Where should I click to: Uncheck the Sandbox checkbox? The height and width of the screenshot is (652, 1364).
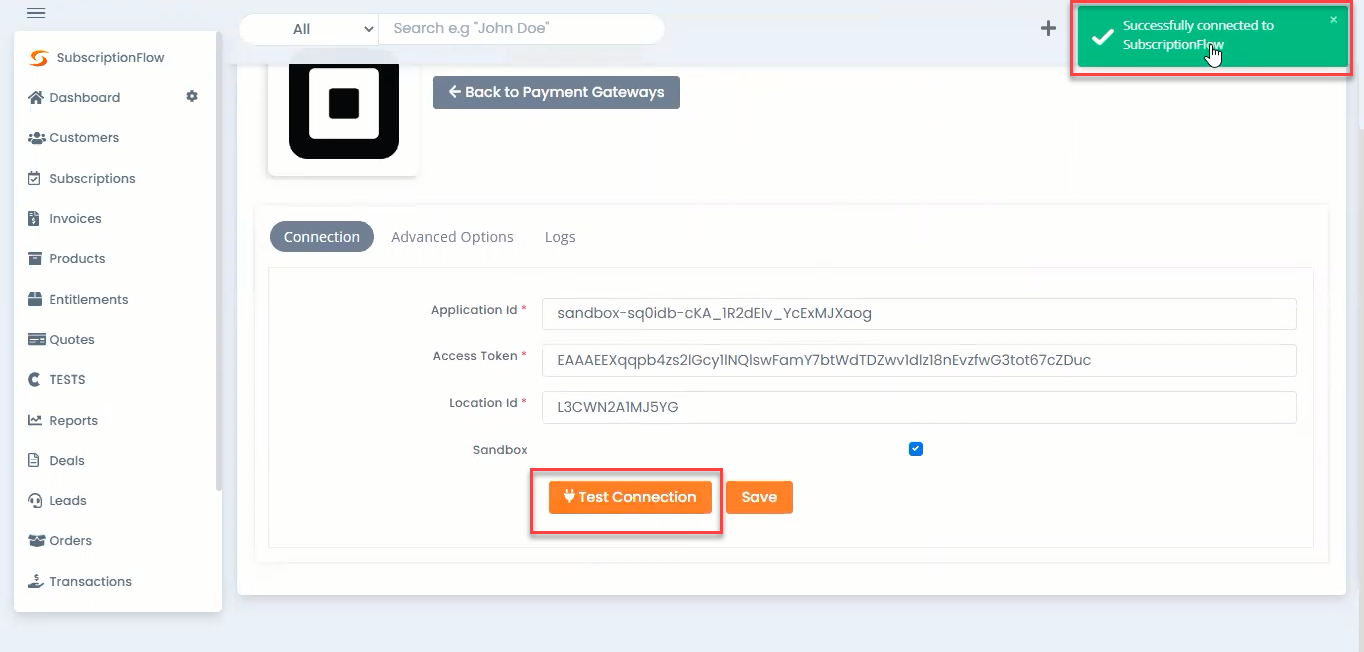[x=915, y=449]
